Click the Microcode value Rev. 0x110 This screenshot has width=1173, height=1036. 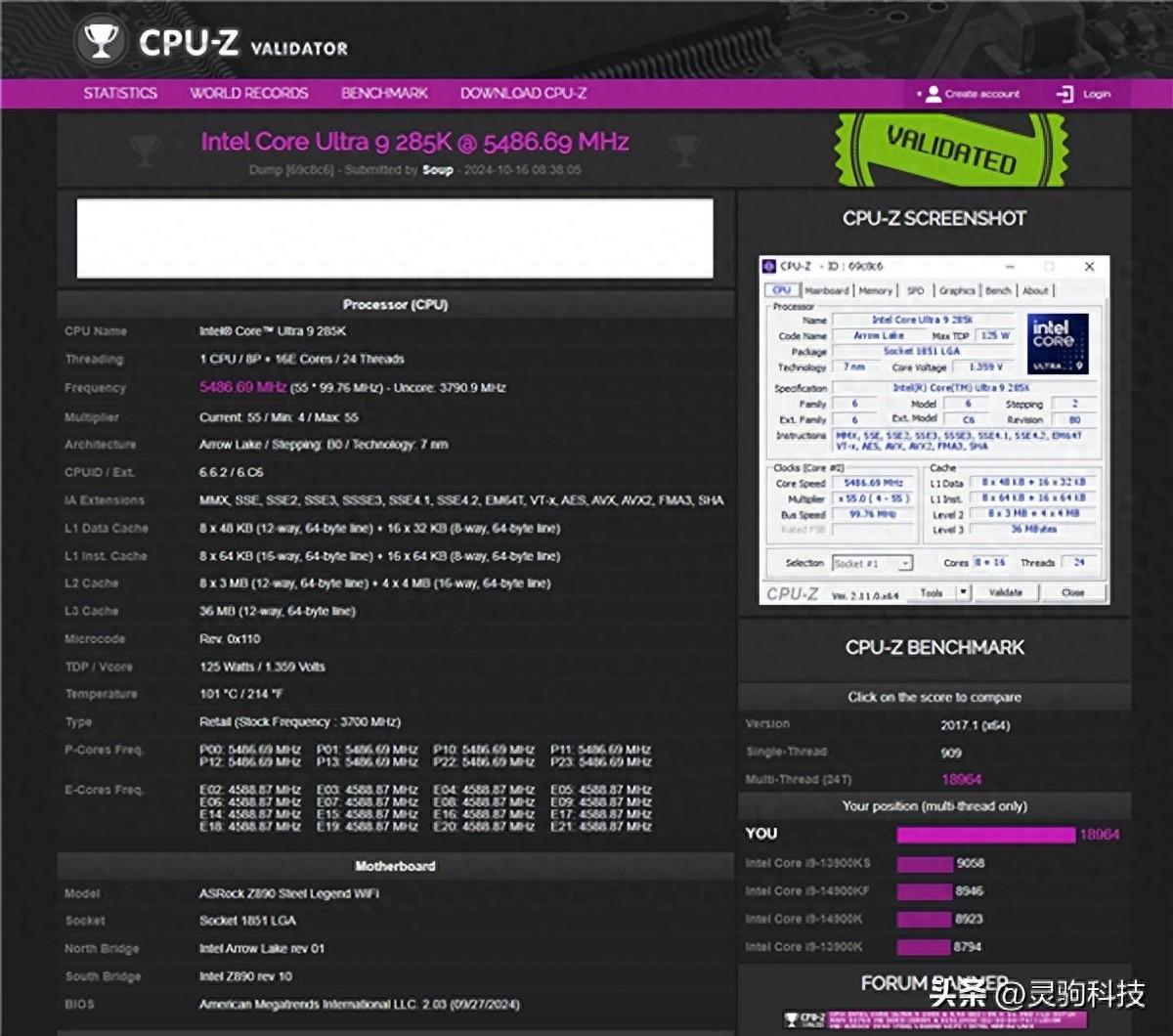tap(230, 639)
